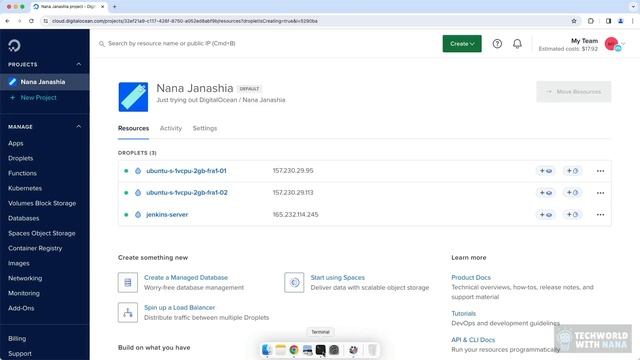640x360 pixels.
Task: Collapse the PROJECTS sidebar section
Action: click(78, 64)
